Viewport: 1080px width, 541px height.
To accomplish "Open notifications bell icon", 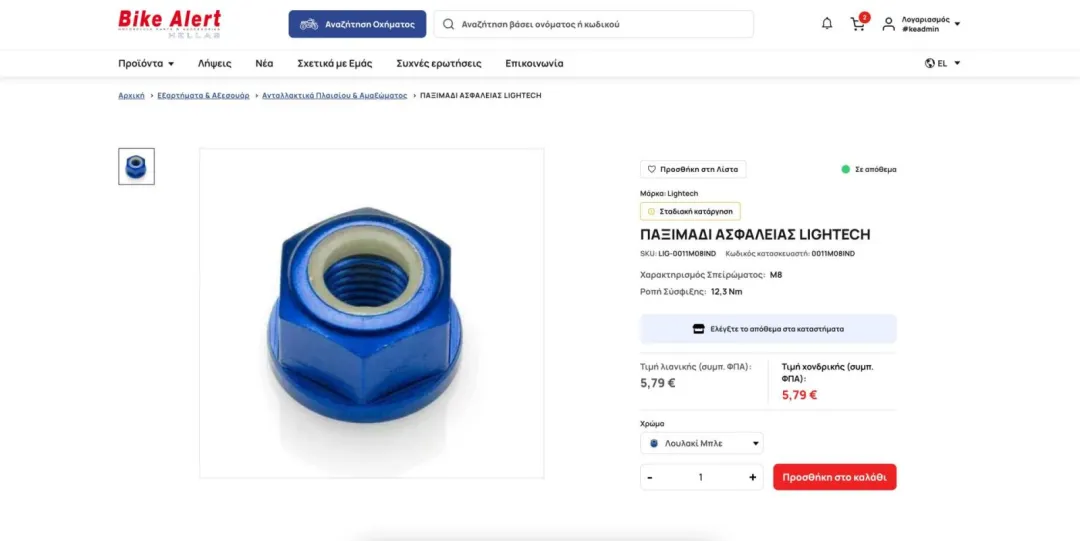I will [x=827, y=24].
